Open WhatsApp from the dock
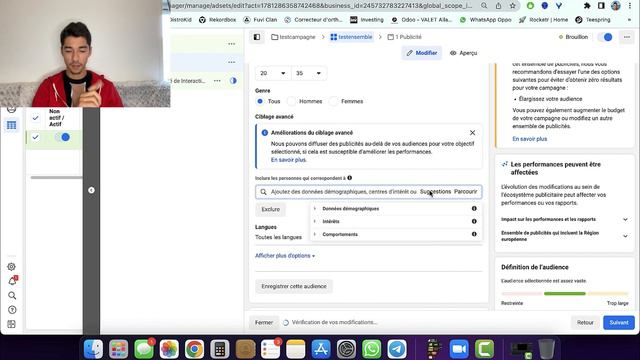The height and width of the screenshot is (360, 640). (371, 349)
